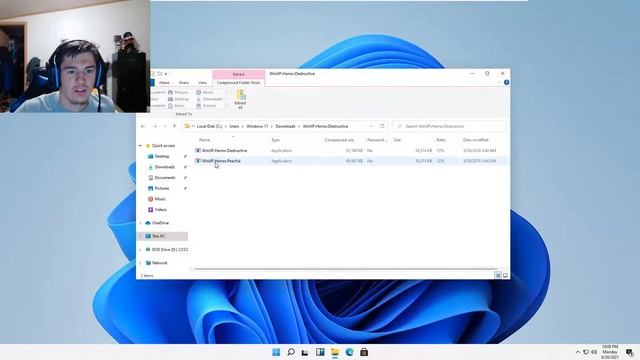This screenshot has width=640, height=360.
Task: Open recent locations dropdown arrow
Action: point(165,127)
